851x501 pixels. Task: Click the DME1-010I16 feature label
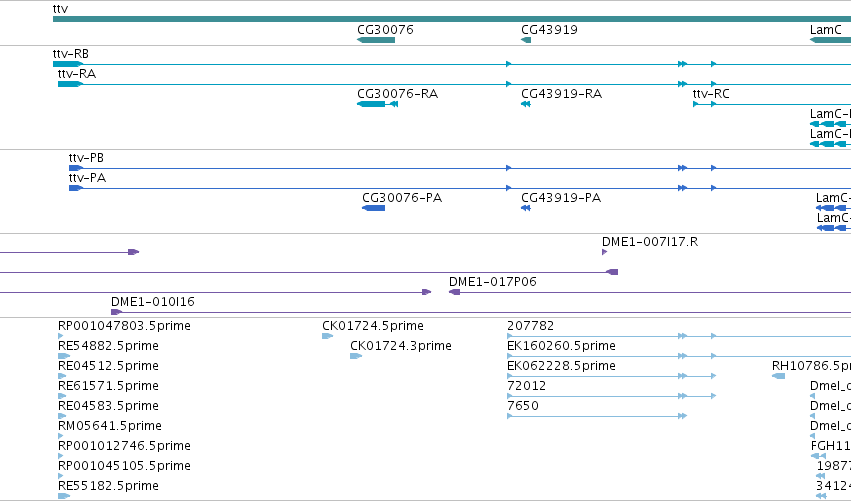click(x=153, y=302)
